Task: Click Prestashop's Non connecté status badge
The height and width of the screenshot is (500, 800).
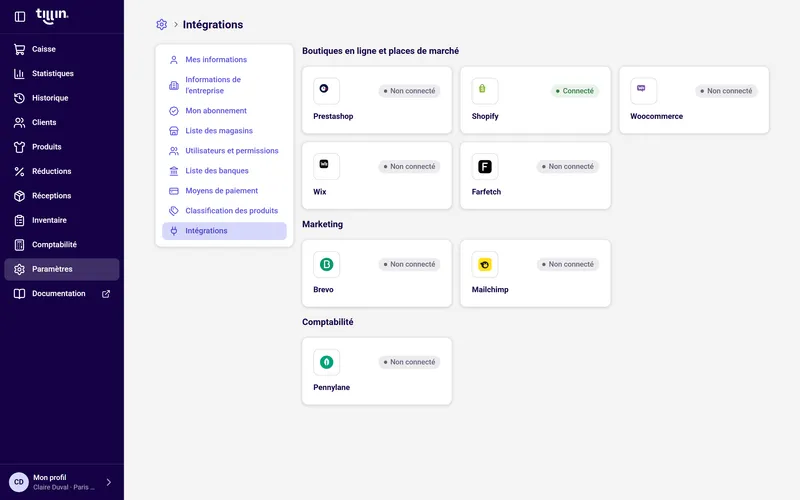Action: (409, 91)
